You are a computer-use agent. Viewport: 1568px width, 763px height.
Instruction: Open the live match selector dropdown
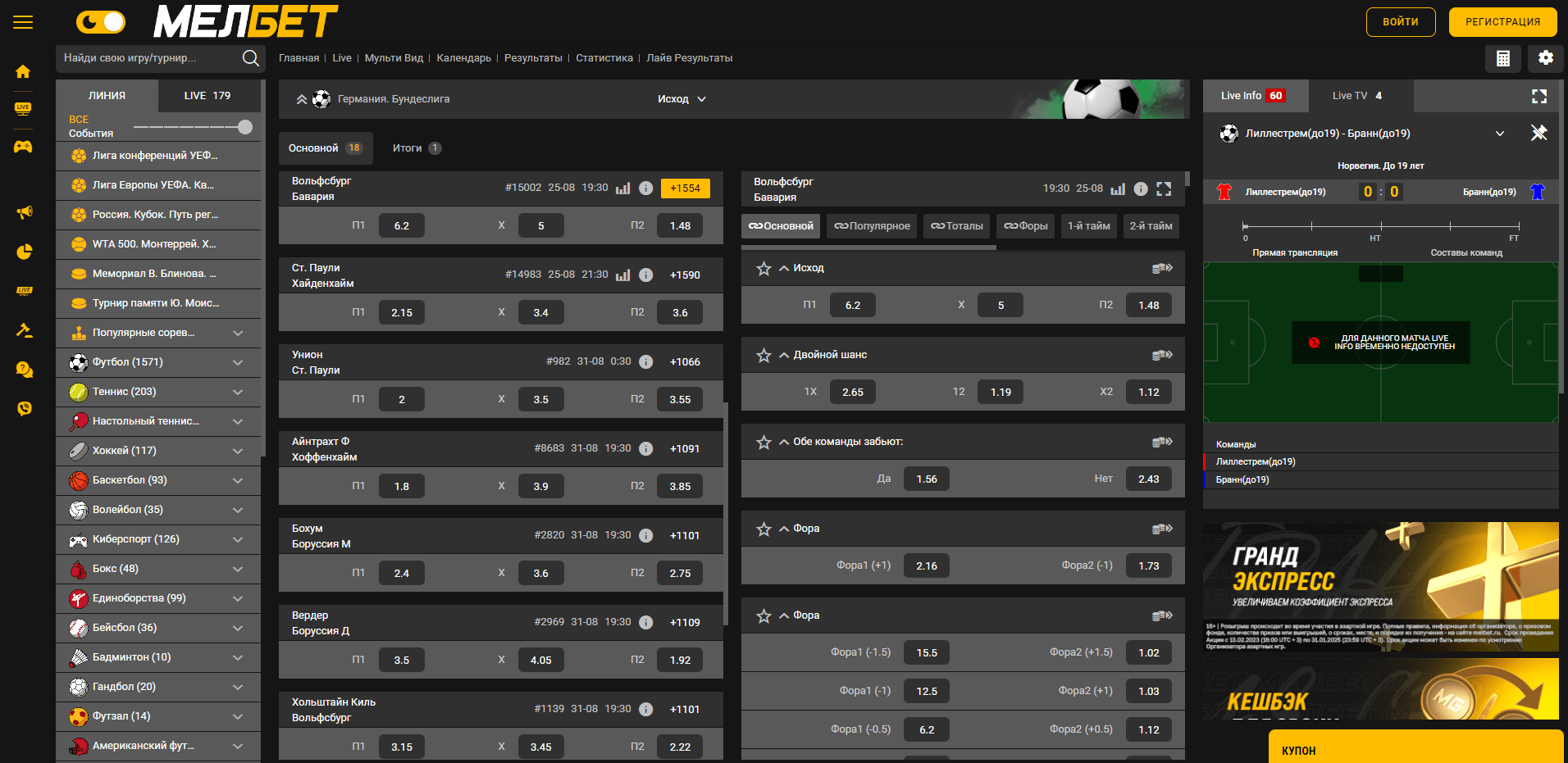click(x=1499, y=134)
